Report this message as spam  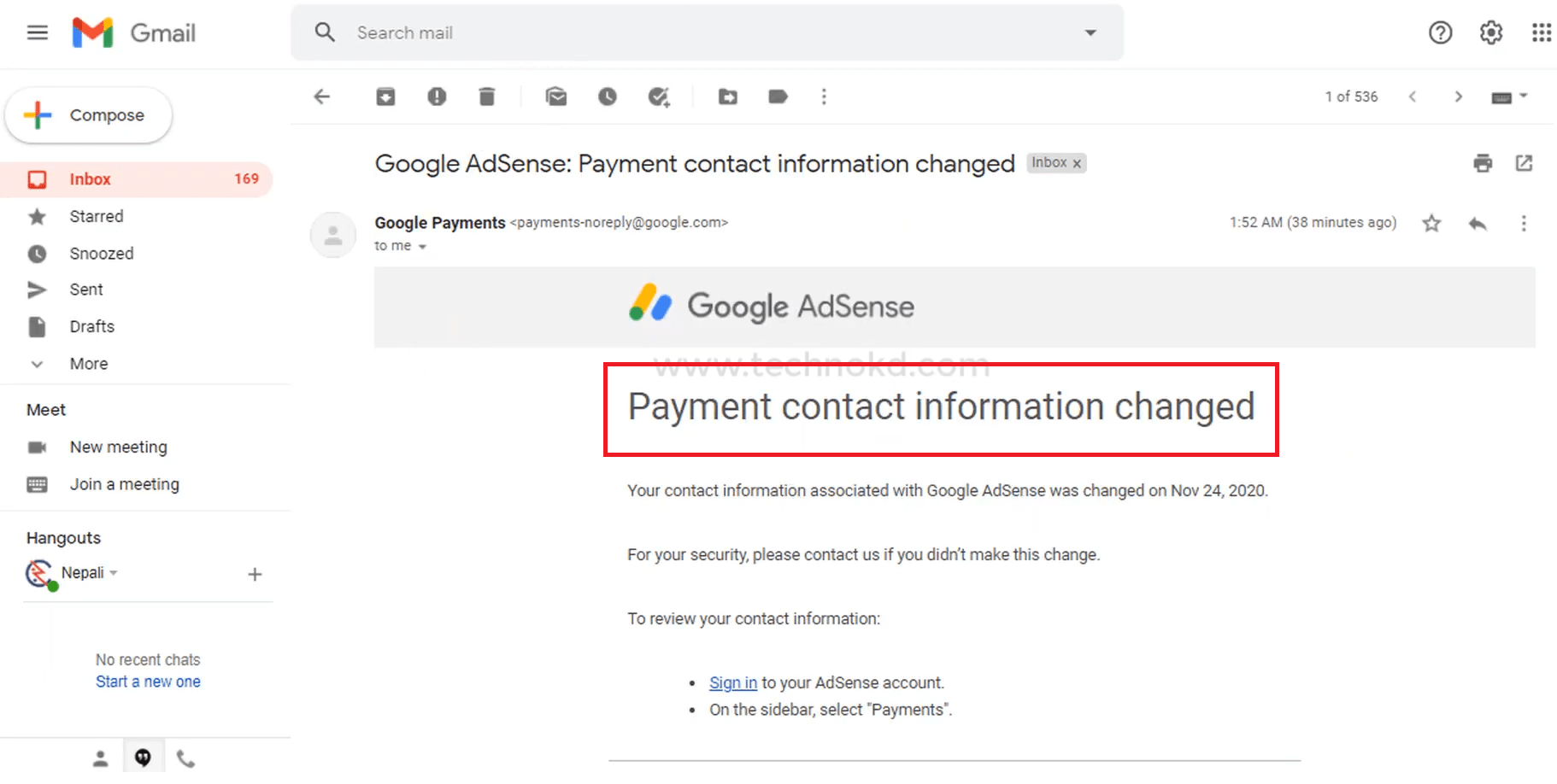tap(437, 97)
